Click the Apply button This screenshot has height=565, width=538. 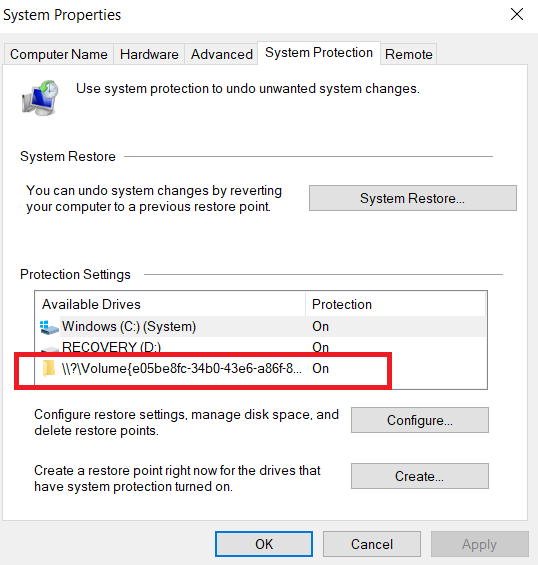pos(480,544)
